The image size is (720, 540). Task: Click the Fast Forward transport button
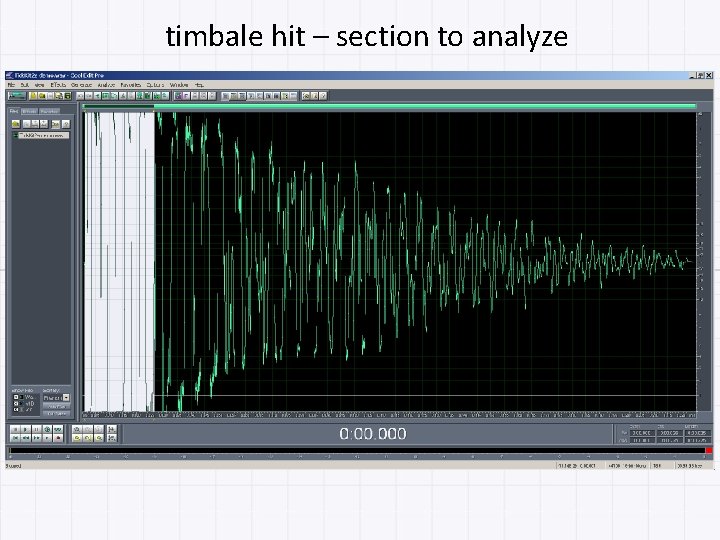37,438
